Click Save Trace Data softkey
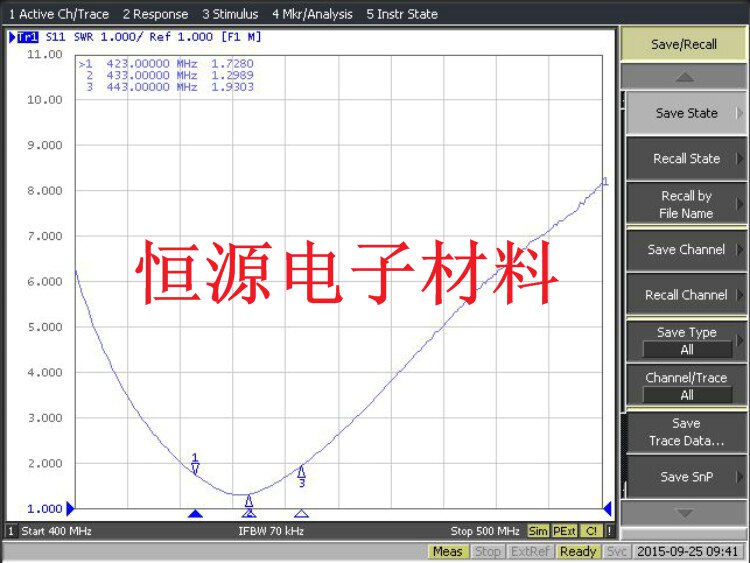The image size is (750, 563). coord(686,432)
